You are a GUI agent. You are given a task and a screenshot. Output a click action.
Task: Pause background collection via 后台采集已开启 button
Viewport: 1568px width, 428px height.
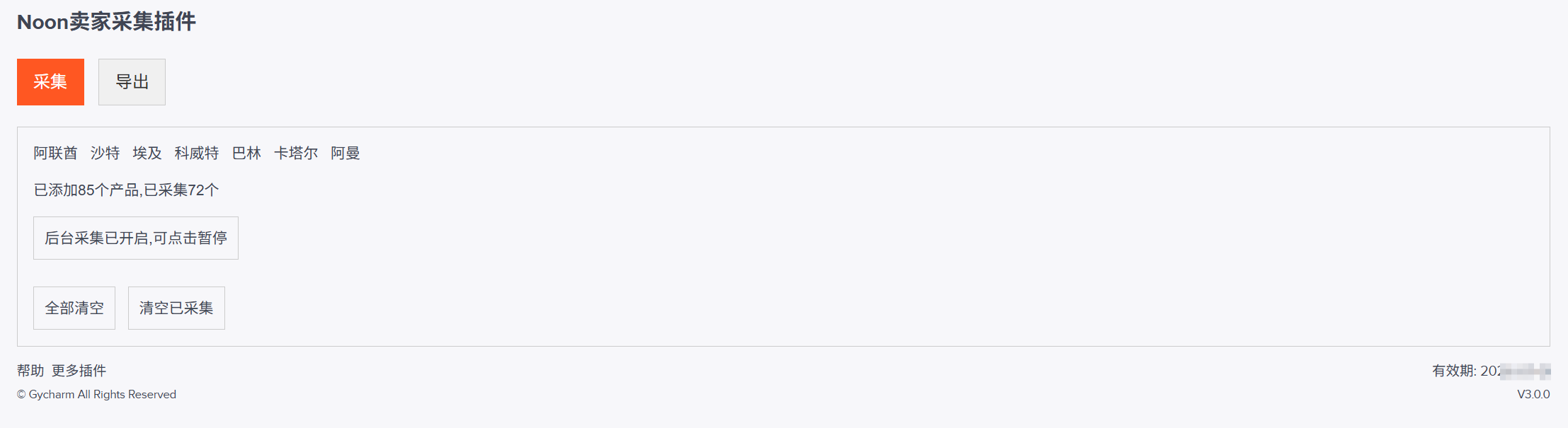[136, 238]
